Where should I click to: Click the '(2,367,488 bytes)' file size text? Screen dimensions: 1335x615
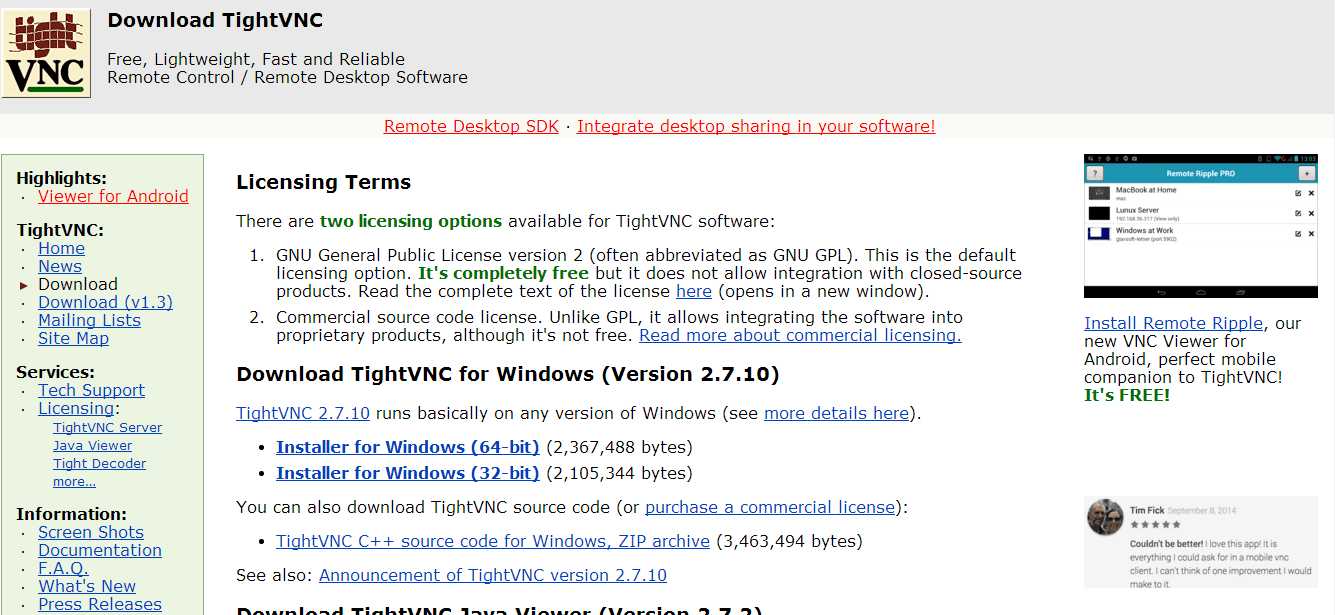tap(619, 447)
